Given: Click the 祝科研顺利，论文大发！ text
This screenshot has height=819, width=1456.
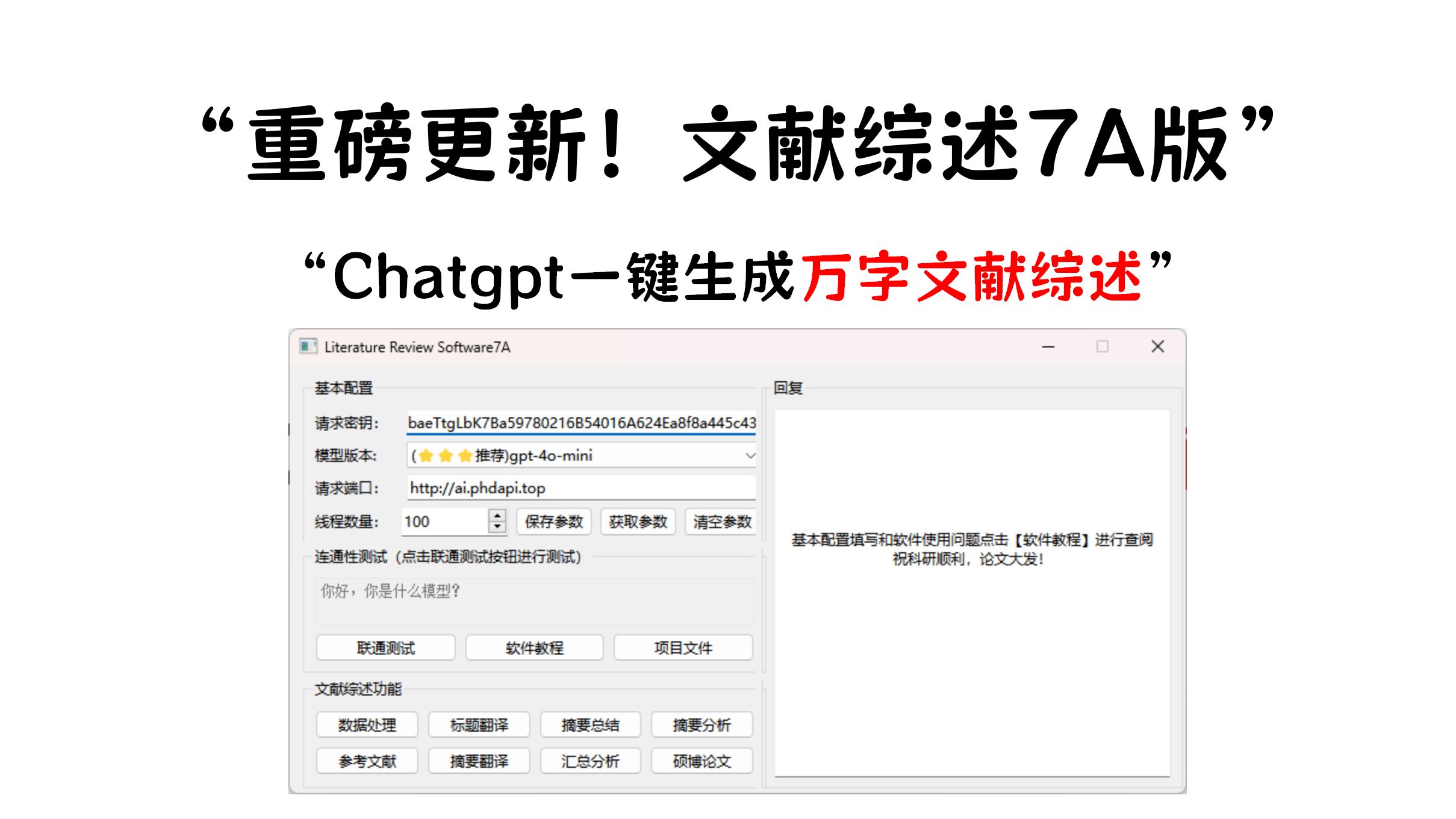Looking at the screenshot, I should 968,559.
